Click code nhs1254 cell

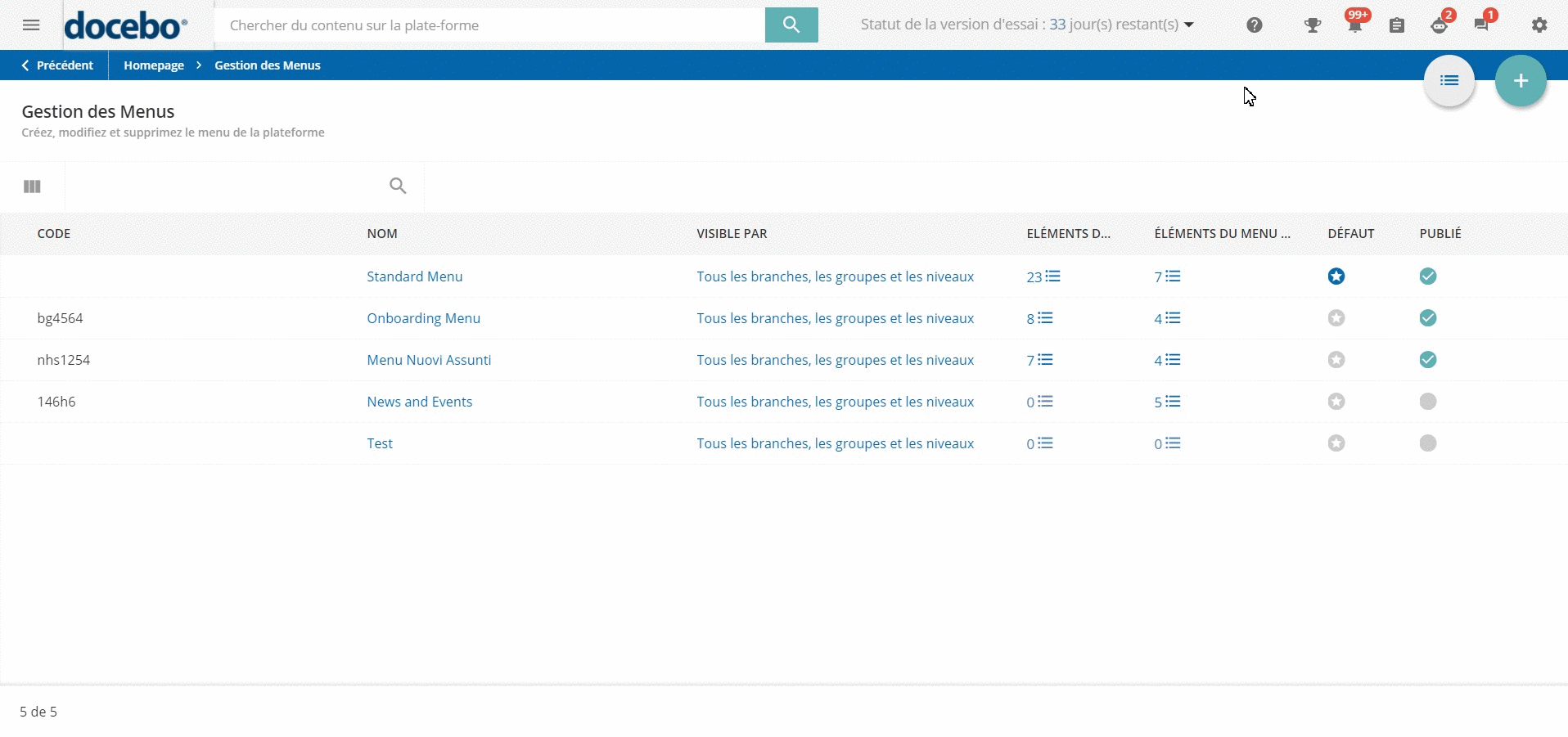coord(64,360)
